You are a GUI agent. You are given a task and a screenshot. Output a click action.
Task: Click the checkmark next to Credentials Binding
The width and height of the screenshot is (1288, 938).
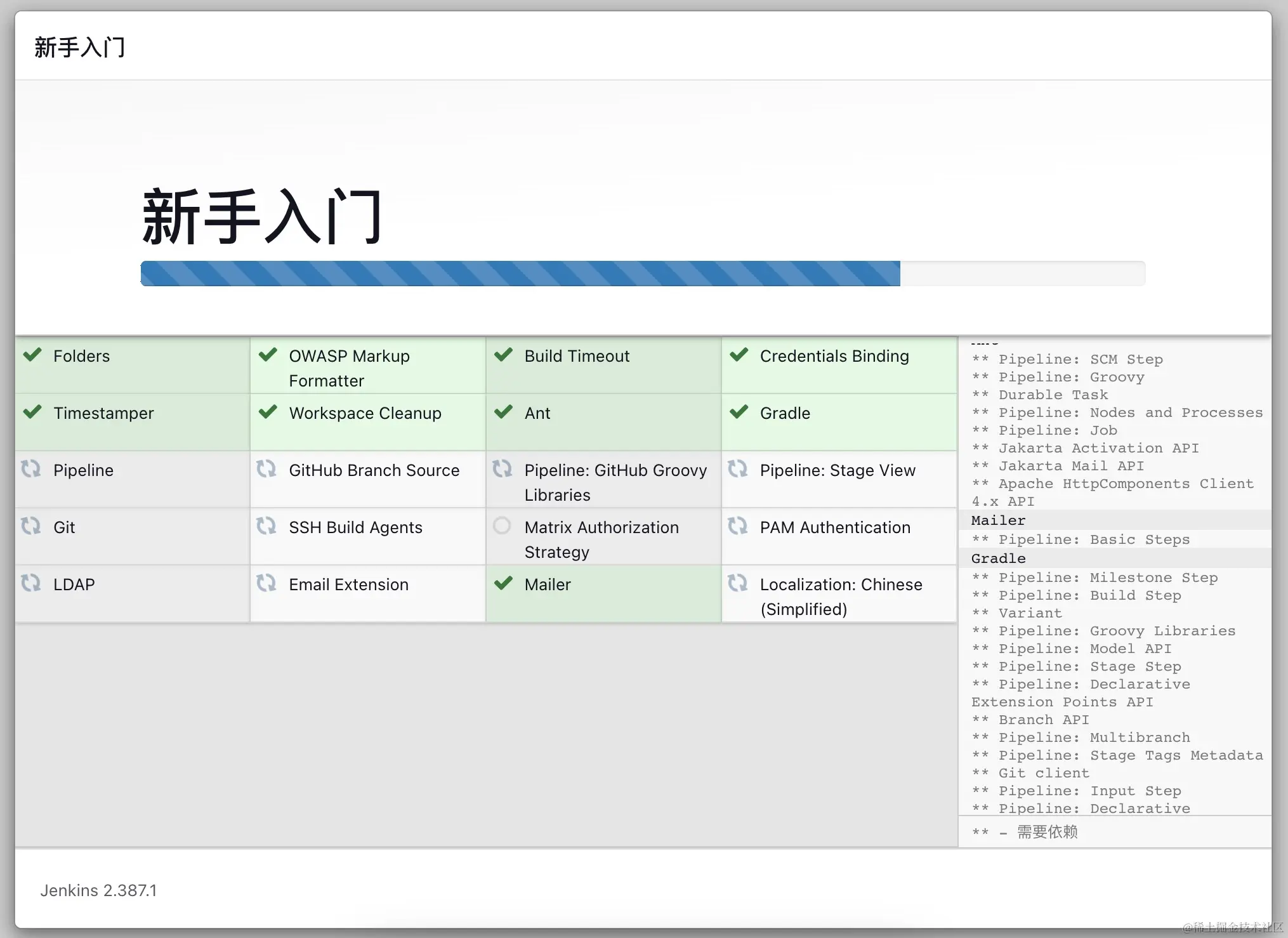tap(739, 355)
